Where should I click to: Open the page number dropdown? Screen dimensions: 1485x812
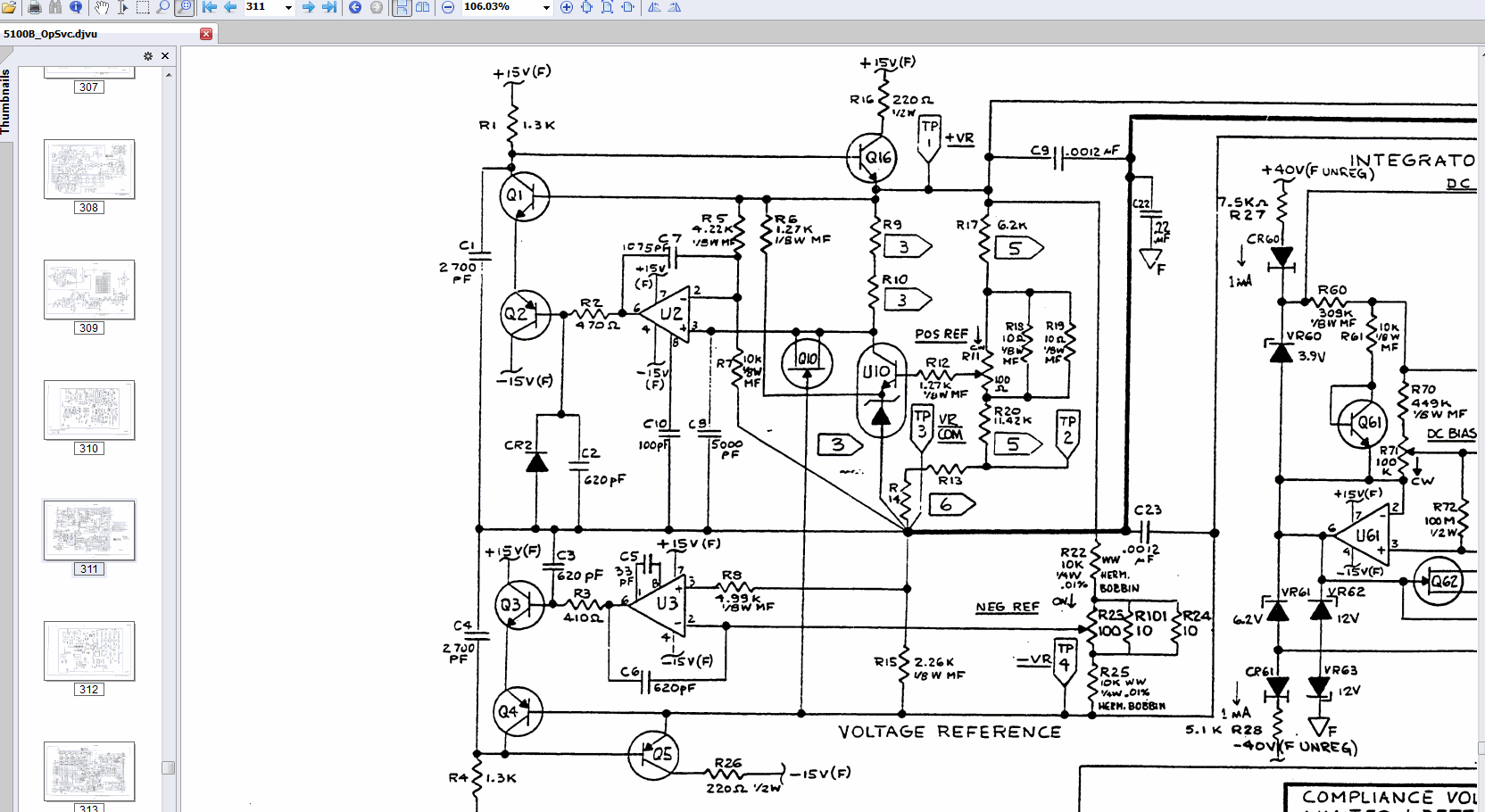click(x=288, y=7)
